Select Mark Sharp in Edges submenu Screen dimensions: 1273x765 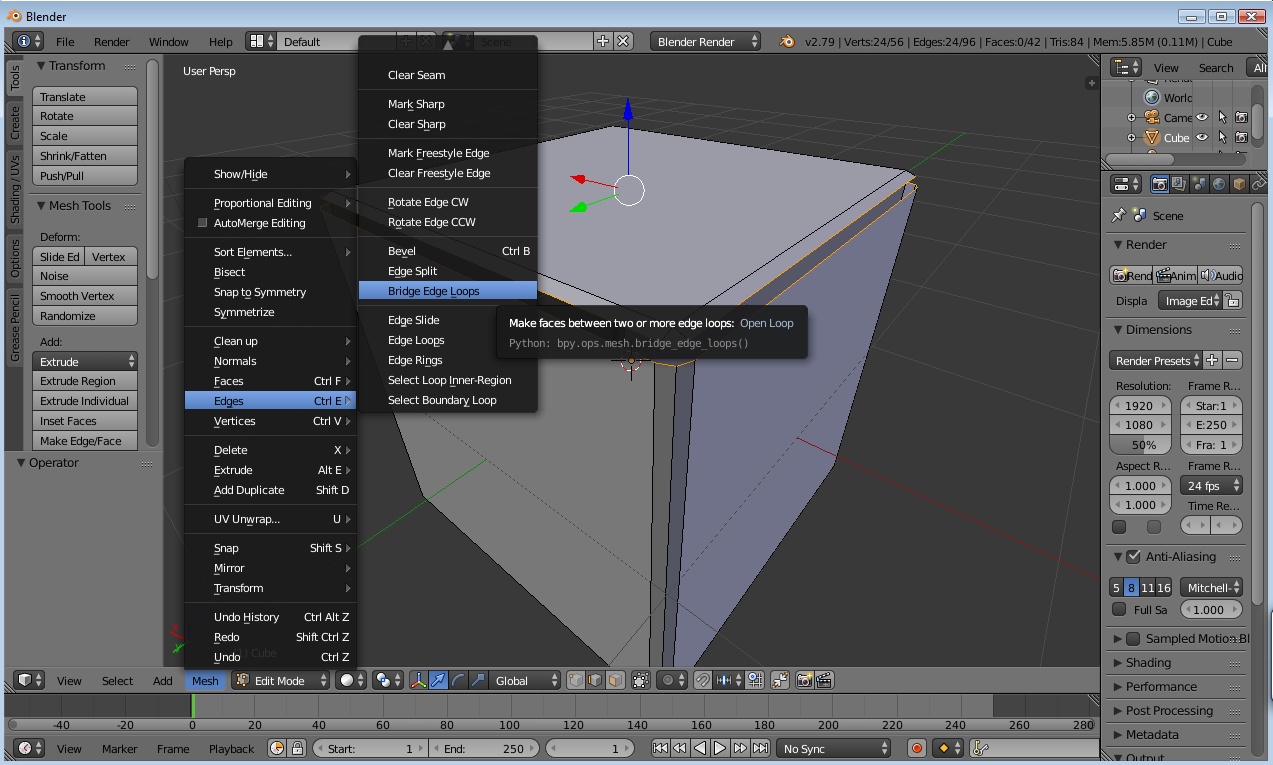point(448,104)
